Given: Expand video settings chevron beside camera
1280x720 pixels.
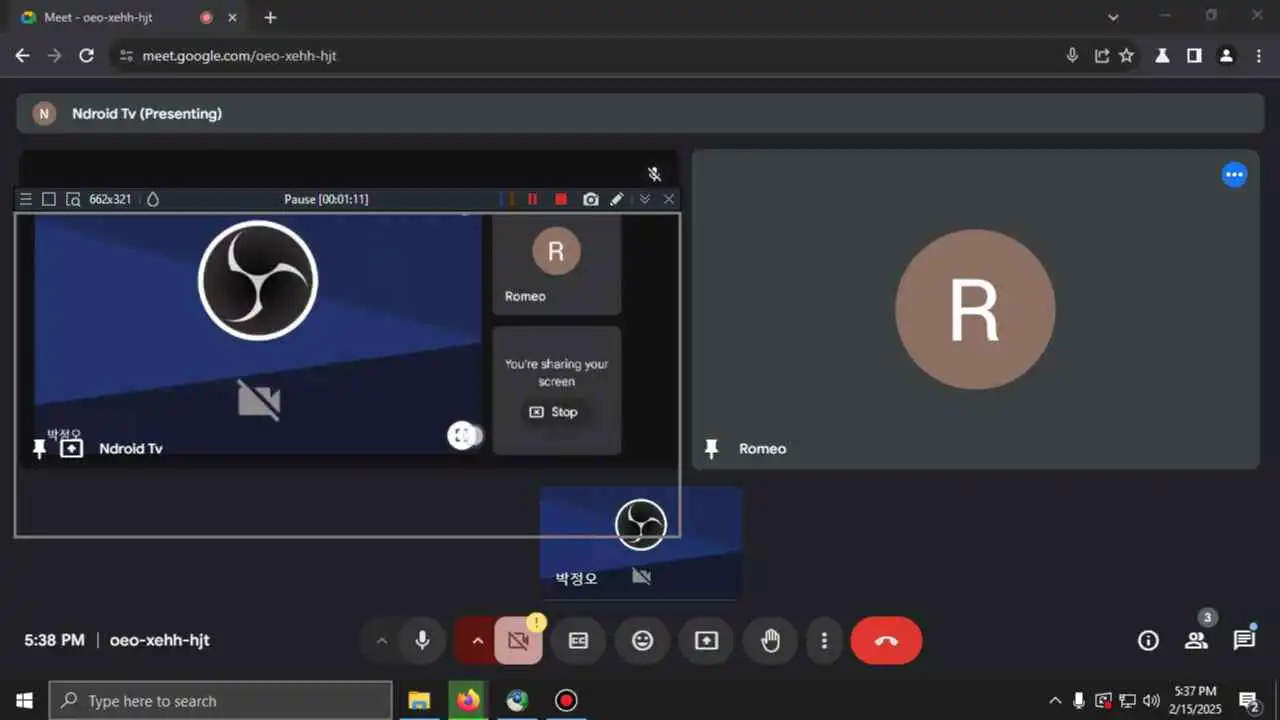Looking at the screenshot, I should (x=477, y=641).
